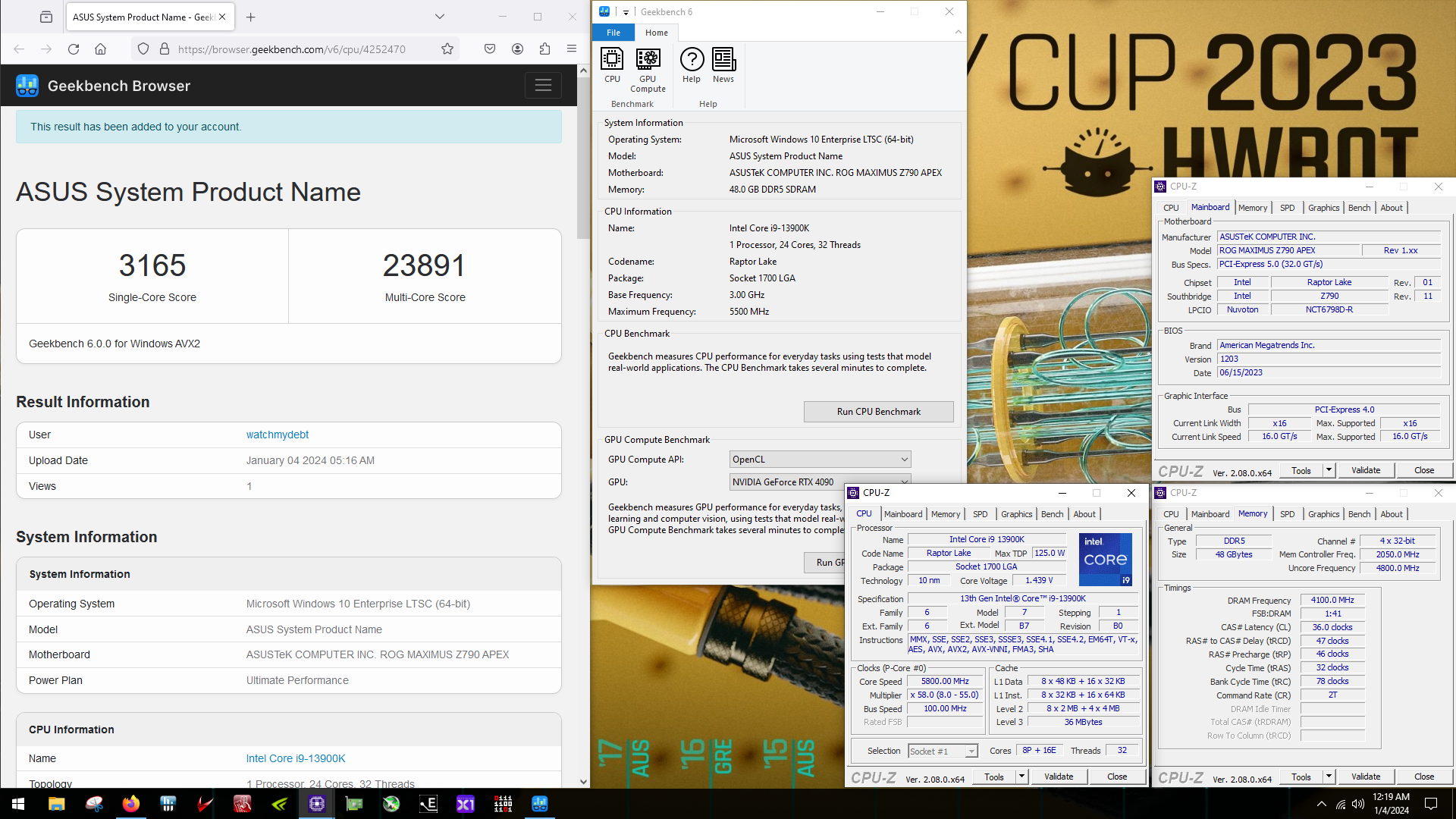Open the Geekbench Browser hamburger menu
1456x819 pixels.
(x=543, y=86)
